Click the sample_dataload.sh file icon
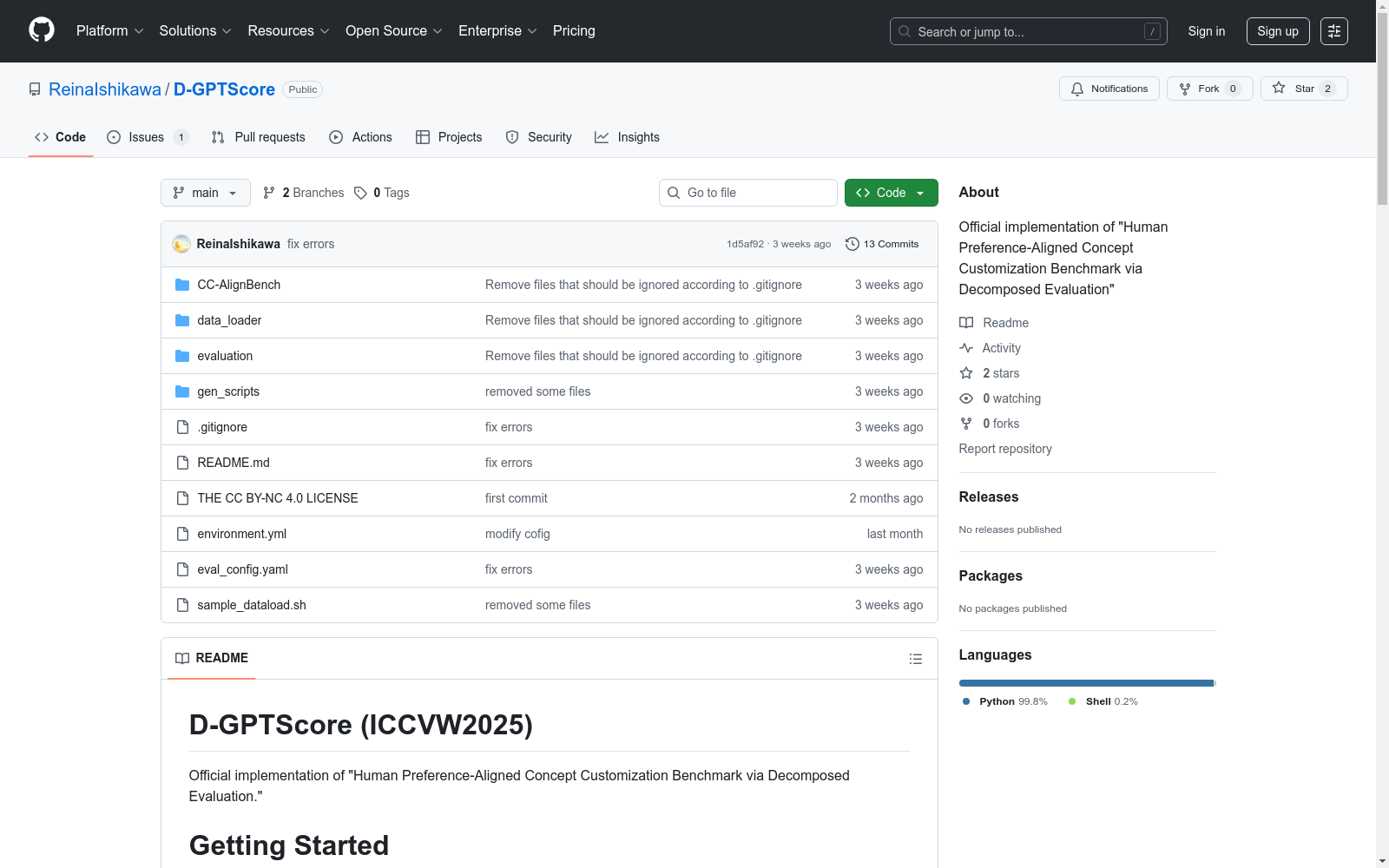The image size is (1389, 868). tap(182, 605)
